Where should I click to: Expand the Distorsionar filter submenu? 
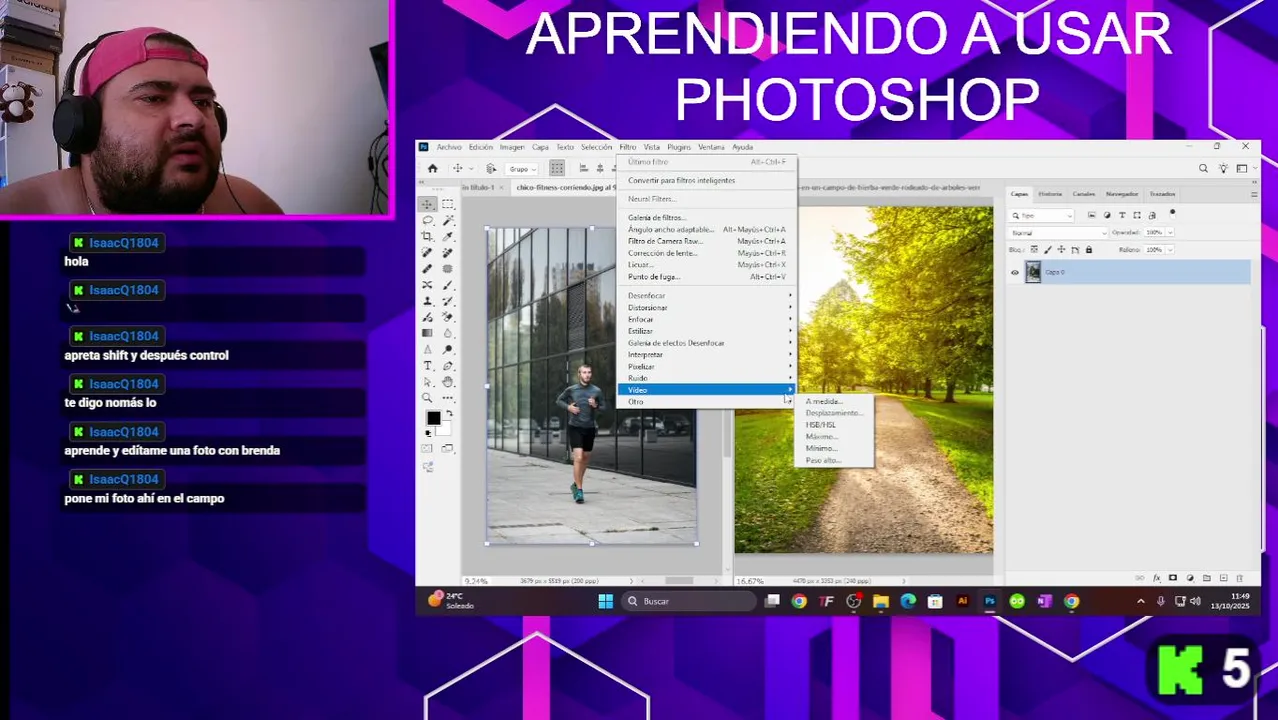[x=707, y=308]
